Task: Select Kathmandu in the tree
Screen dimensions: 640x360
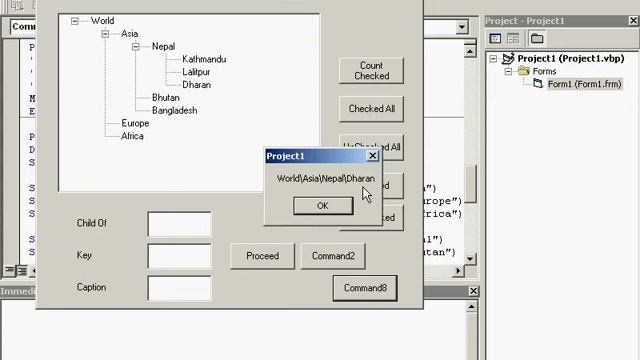Action: [204, 59]
